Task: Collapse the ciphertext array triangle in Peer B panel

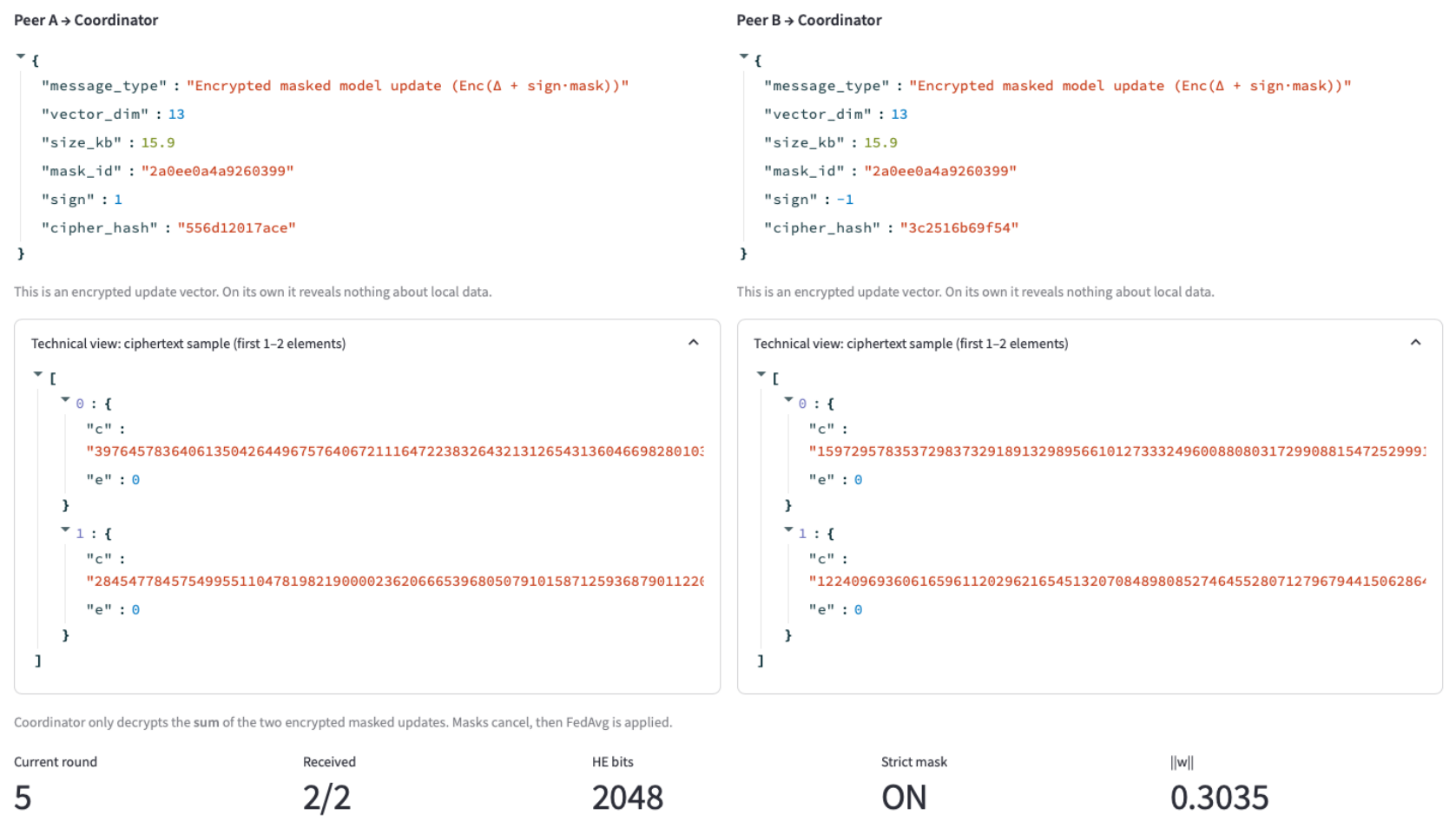Action: (761, 373)
